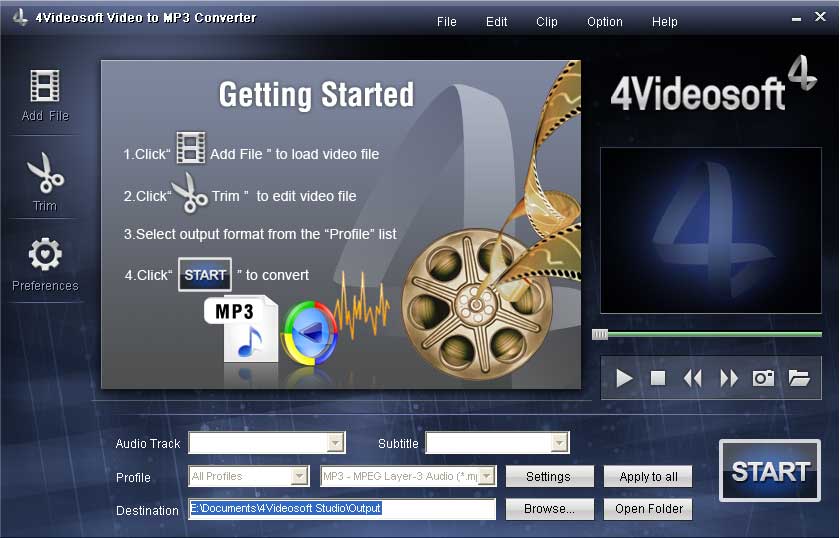Click the fast forward playback icon

(729, 378)
